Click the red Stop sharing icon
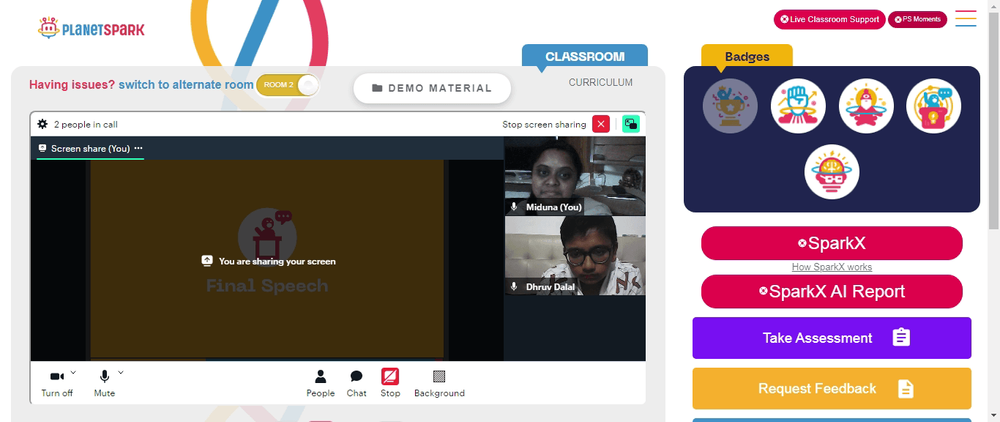The width and height of the screenshot is (1000, 422). coord(390,377)
